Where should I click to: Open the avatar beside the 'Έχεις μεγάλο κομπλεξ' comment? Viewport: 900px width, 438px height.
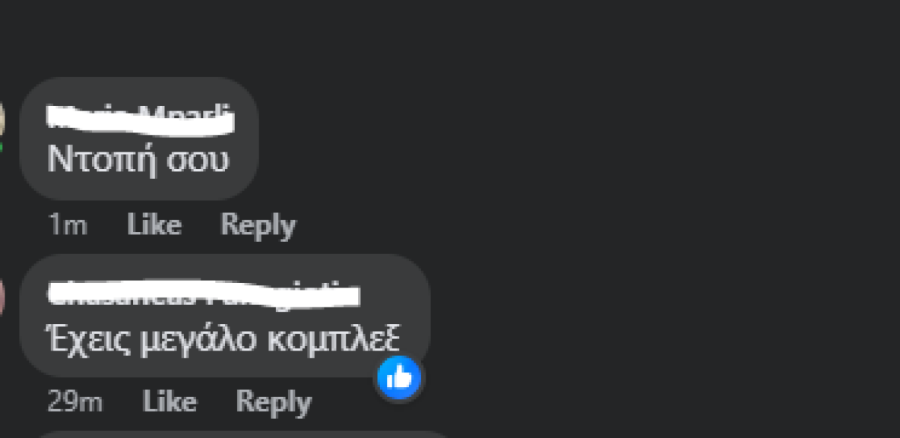click(x=2, y=297)
